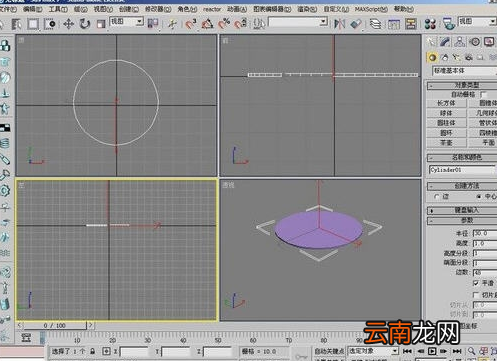Select the Move tool in the main toolbar
497x361 pixels.
pos(68,24)
